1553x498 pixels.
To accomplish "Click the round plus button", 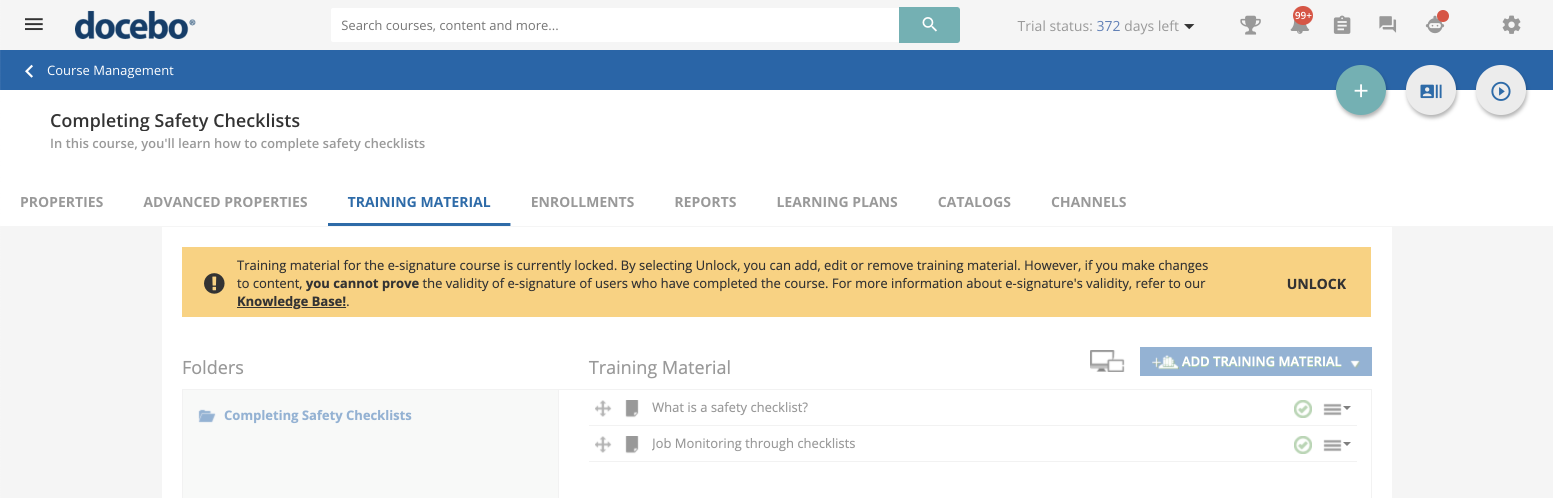I will pos(1360,91).
